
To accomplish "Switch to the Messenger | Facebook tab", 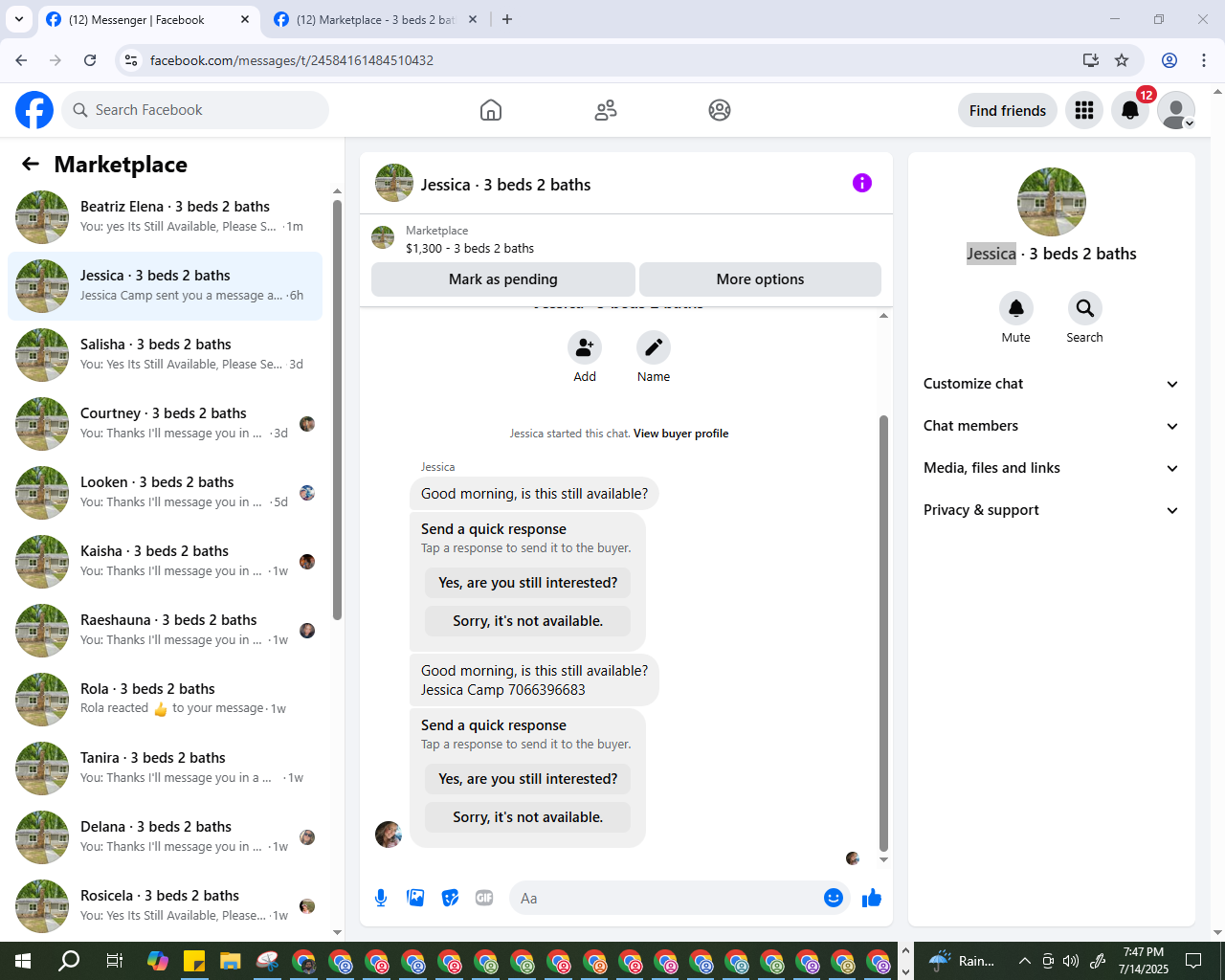I will click(150, 19).
